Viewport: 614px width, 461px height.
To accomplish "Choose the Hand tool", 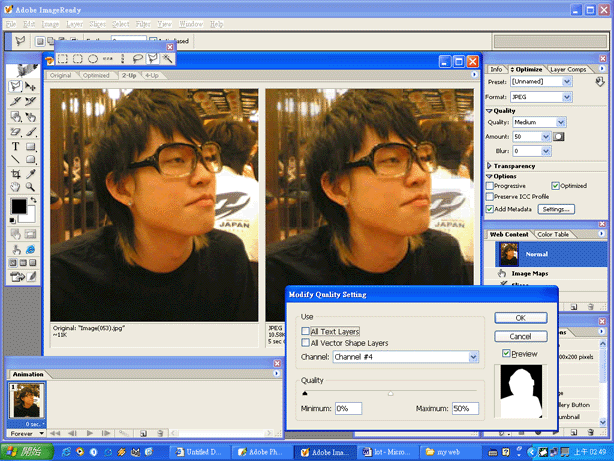I will pos(15,187).
